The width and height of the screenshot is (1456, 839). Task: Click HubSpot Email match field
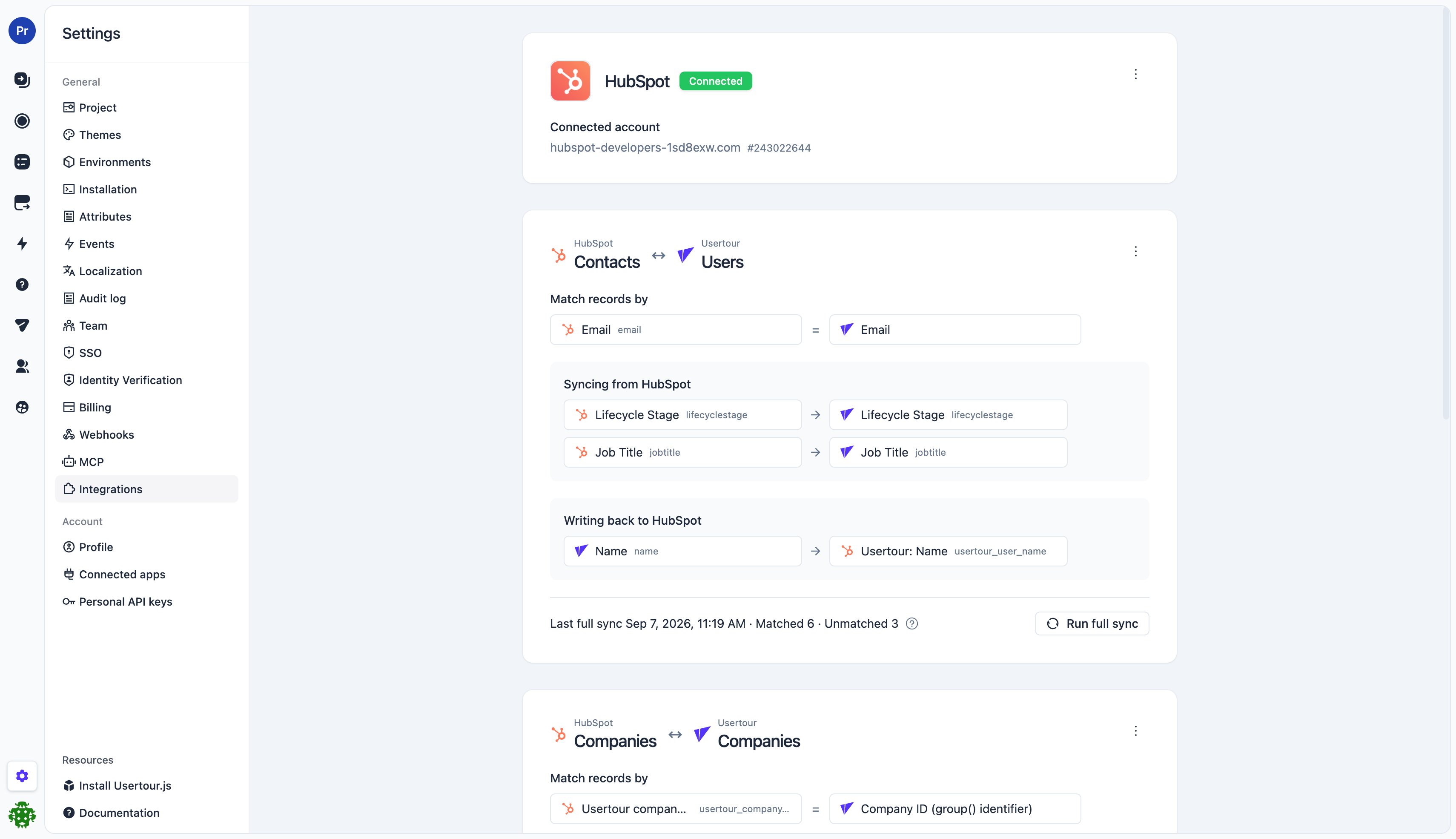(x=676, y=330)
